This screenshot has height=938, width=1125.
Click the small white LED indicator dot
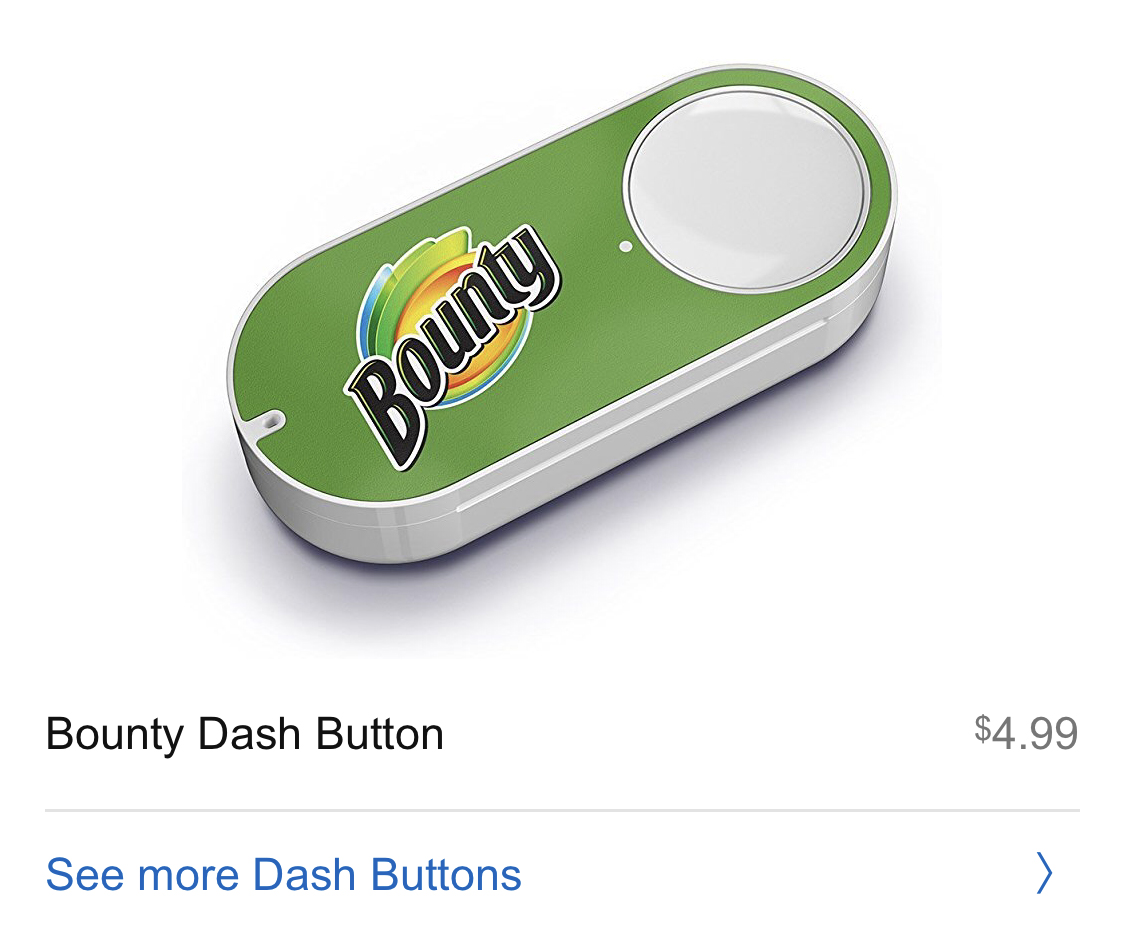625,246
